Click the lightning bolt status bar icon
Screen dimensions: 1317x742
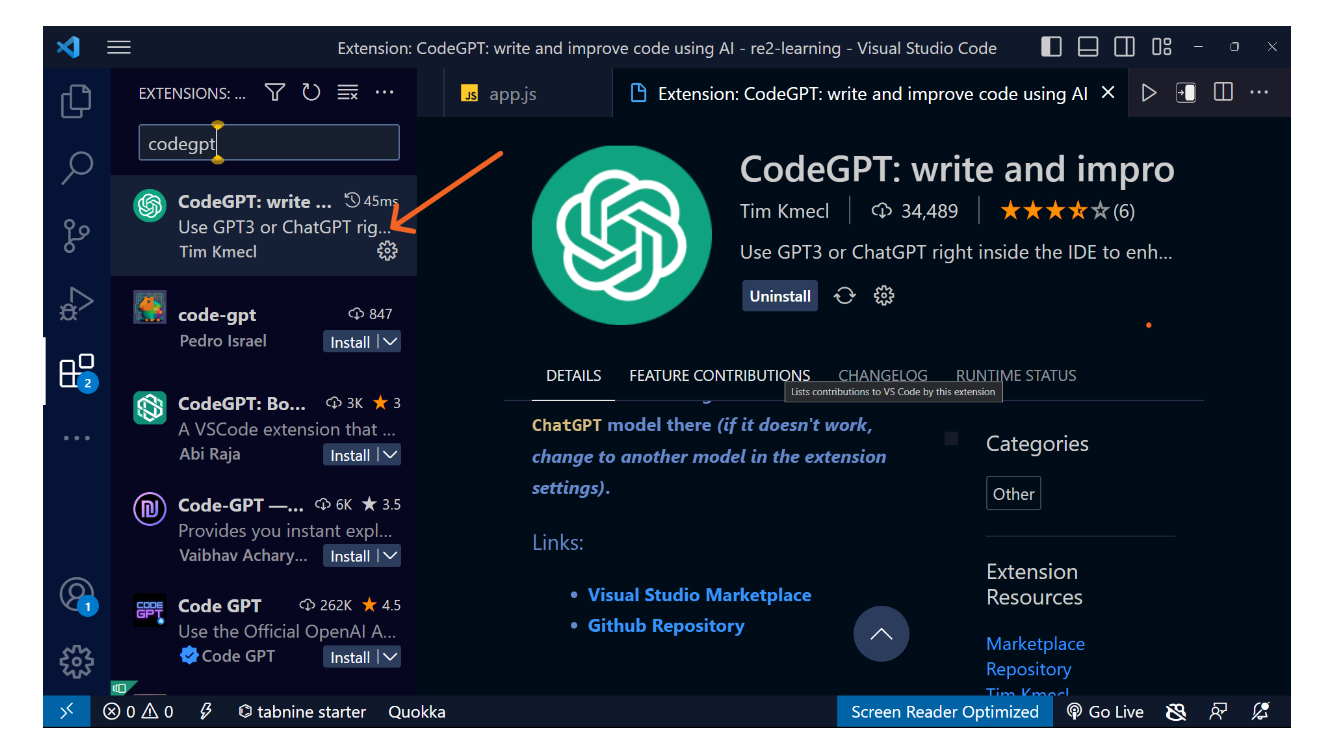coord(206,712)
